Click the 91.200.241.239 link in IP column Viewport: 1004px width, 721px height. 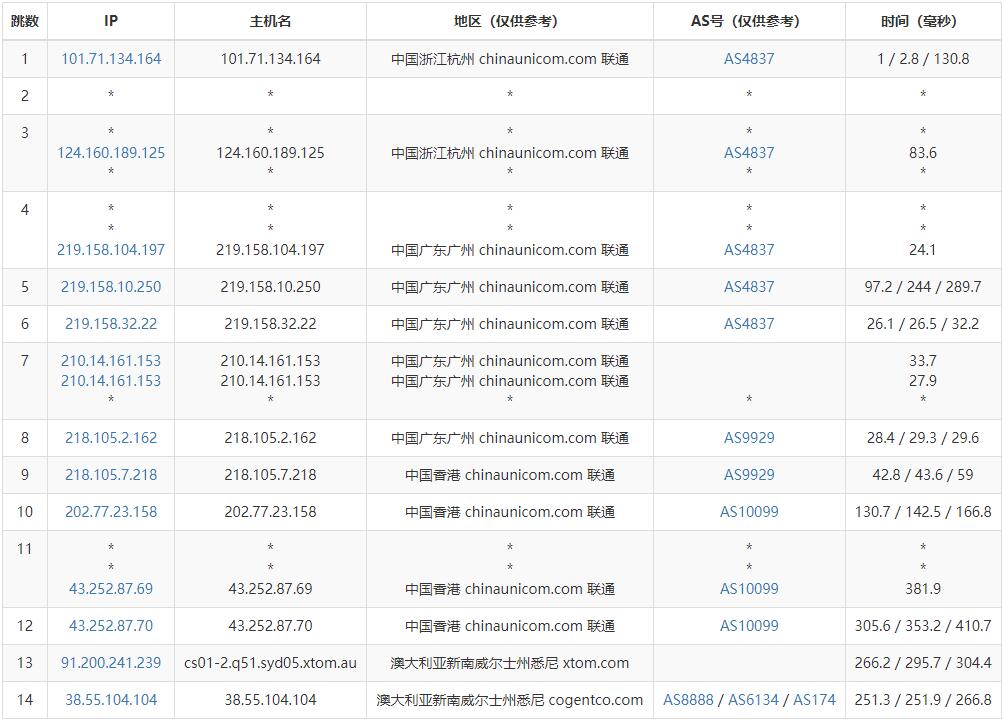111,663
